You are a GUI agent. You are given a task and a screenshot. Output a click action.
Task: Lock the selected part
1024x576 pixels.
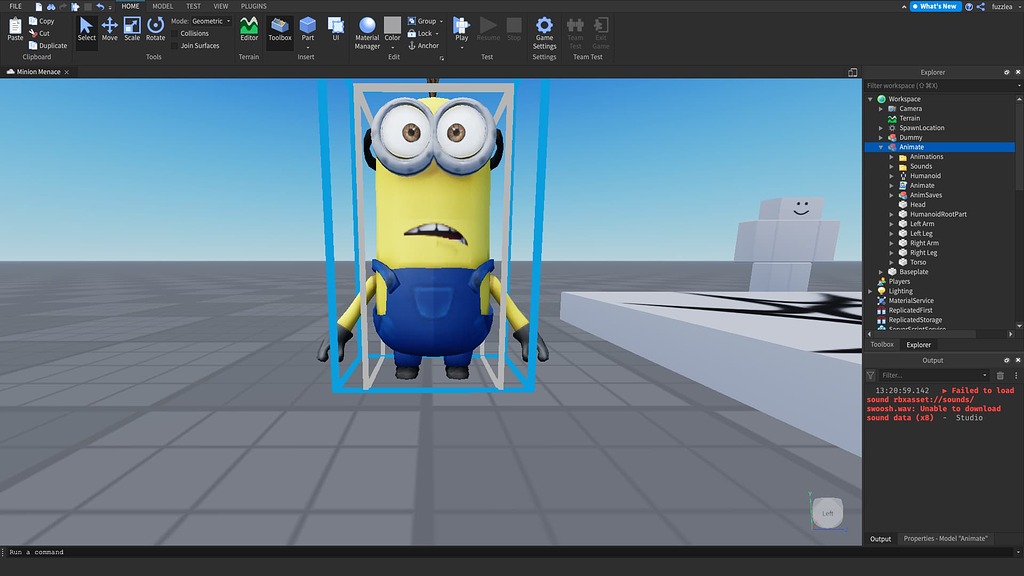coord(424,33)
